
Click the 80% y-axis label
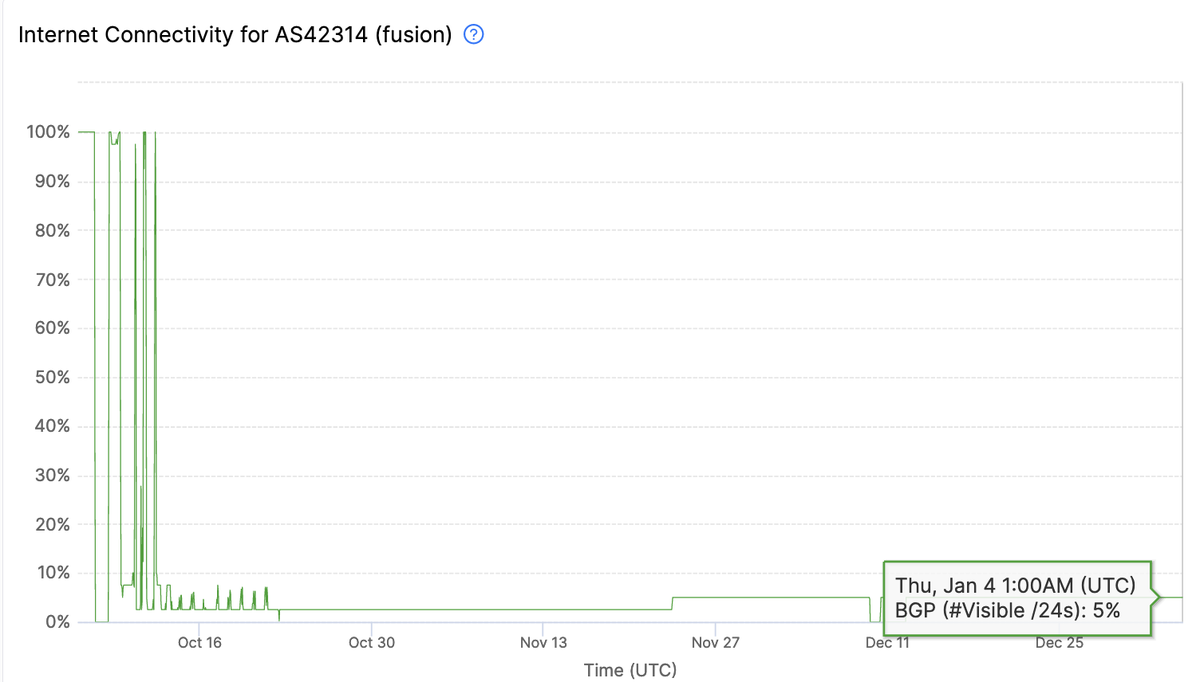(50, 230)
